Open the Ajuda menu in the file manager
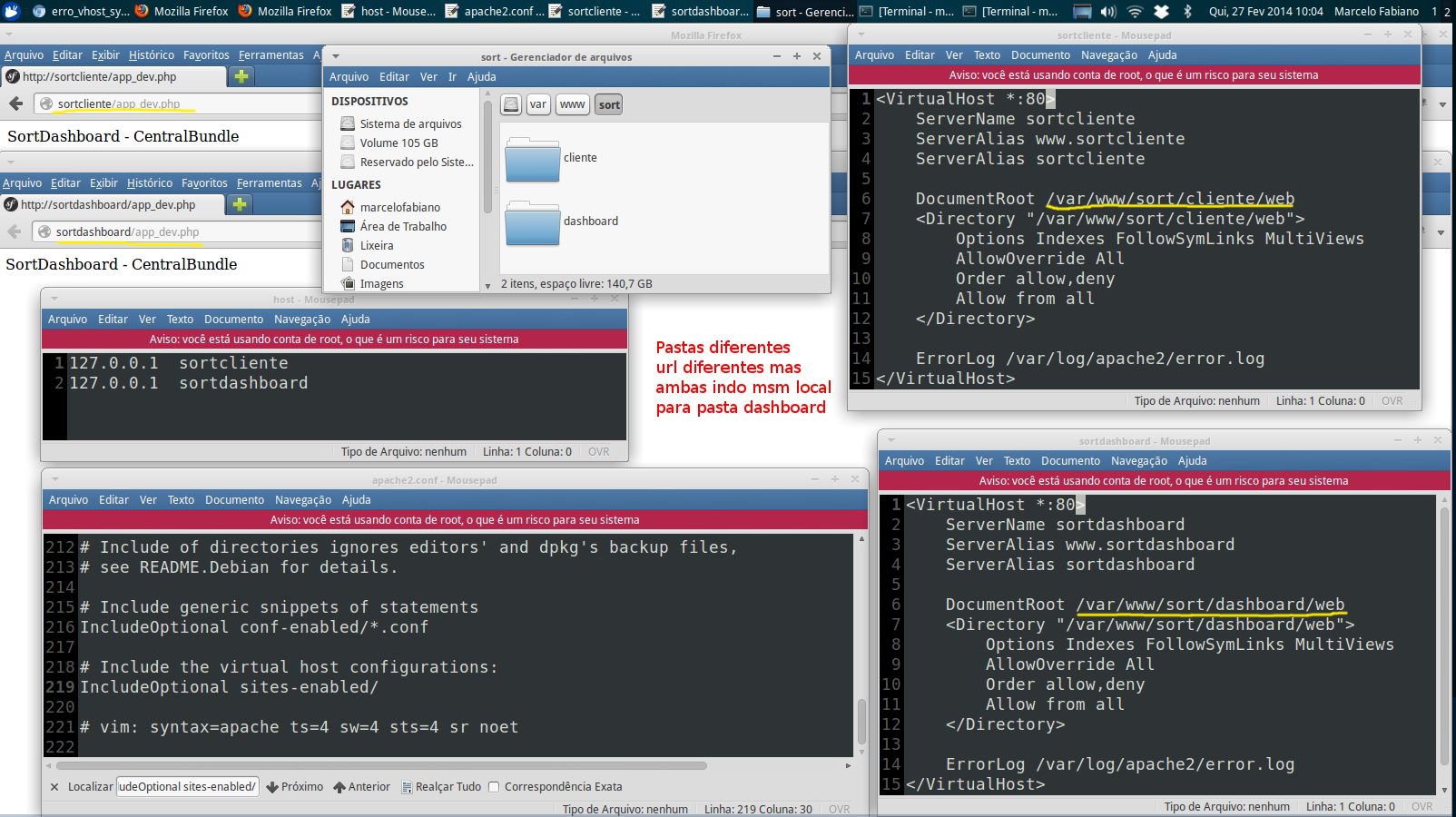 481,76
